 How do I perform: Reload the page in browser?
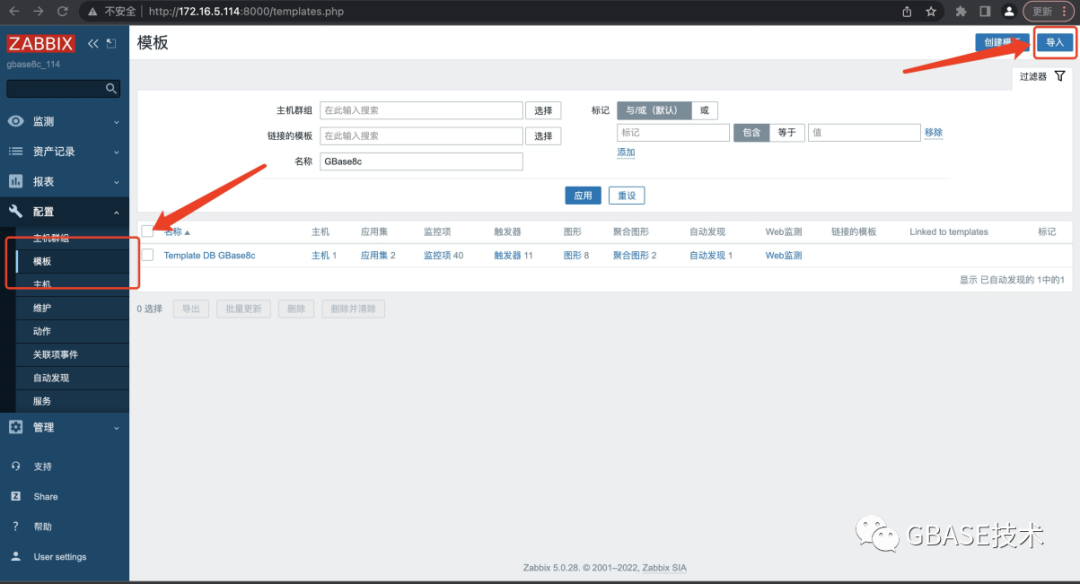tap(62, 11)
